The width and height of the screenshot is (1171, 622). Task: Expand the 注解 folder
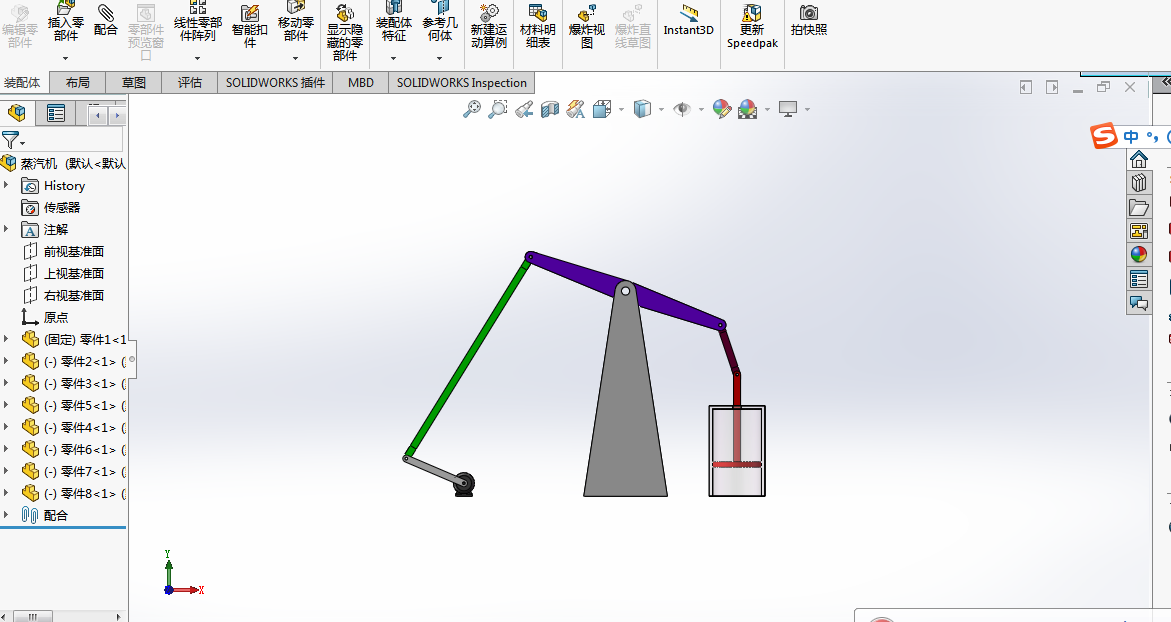pyautogui.click(x=7, y=228)
